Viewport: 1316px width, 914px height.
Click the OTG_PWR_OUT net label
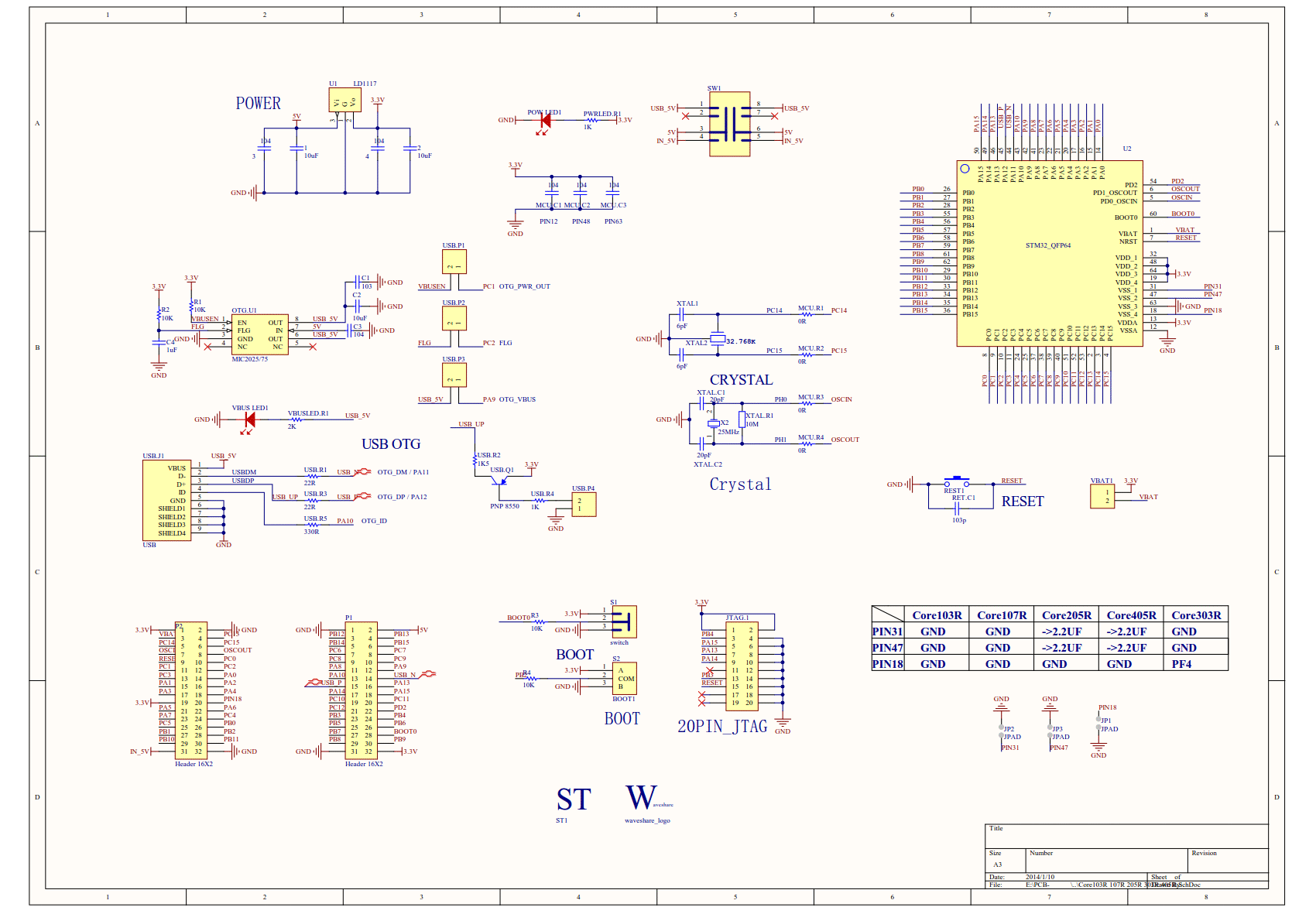coord(524,286)
